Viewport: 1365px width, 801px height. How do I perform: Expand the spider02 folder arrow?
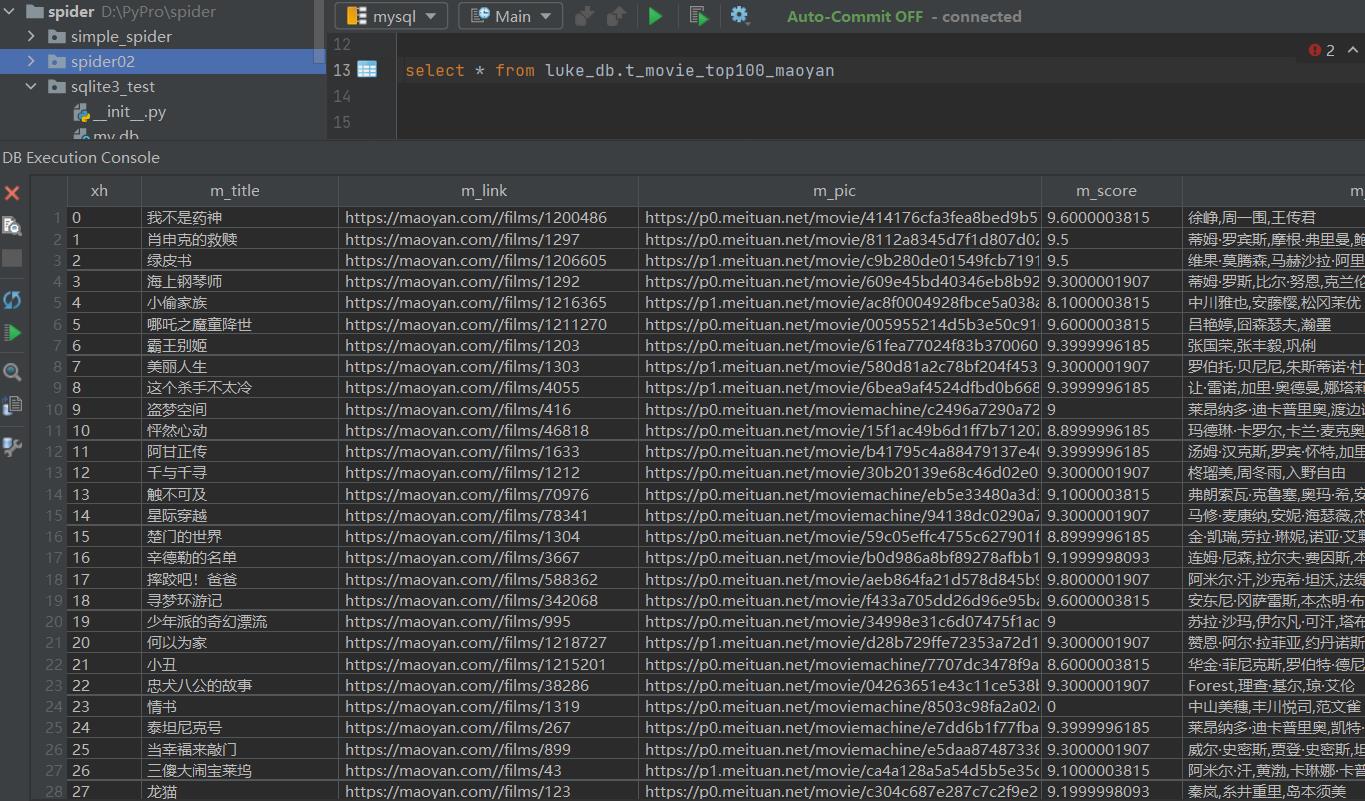pos(32,61)
